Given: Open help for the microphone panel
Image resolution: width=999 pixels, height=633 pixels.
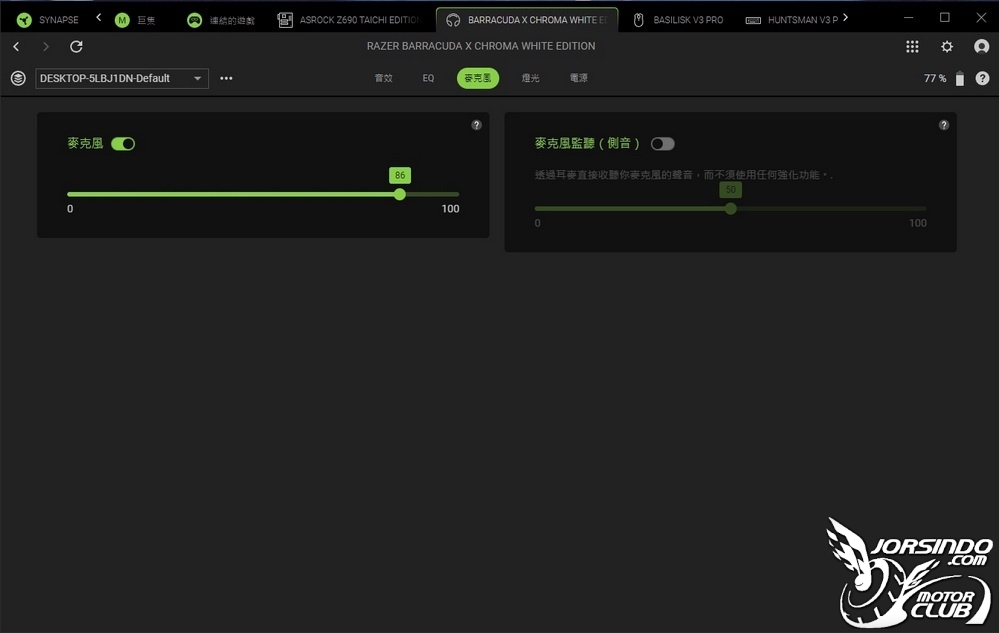Looking at the screenshot, I should (x=477, y=125).
